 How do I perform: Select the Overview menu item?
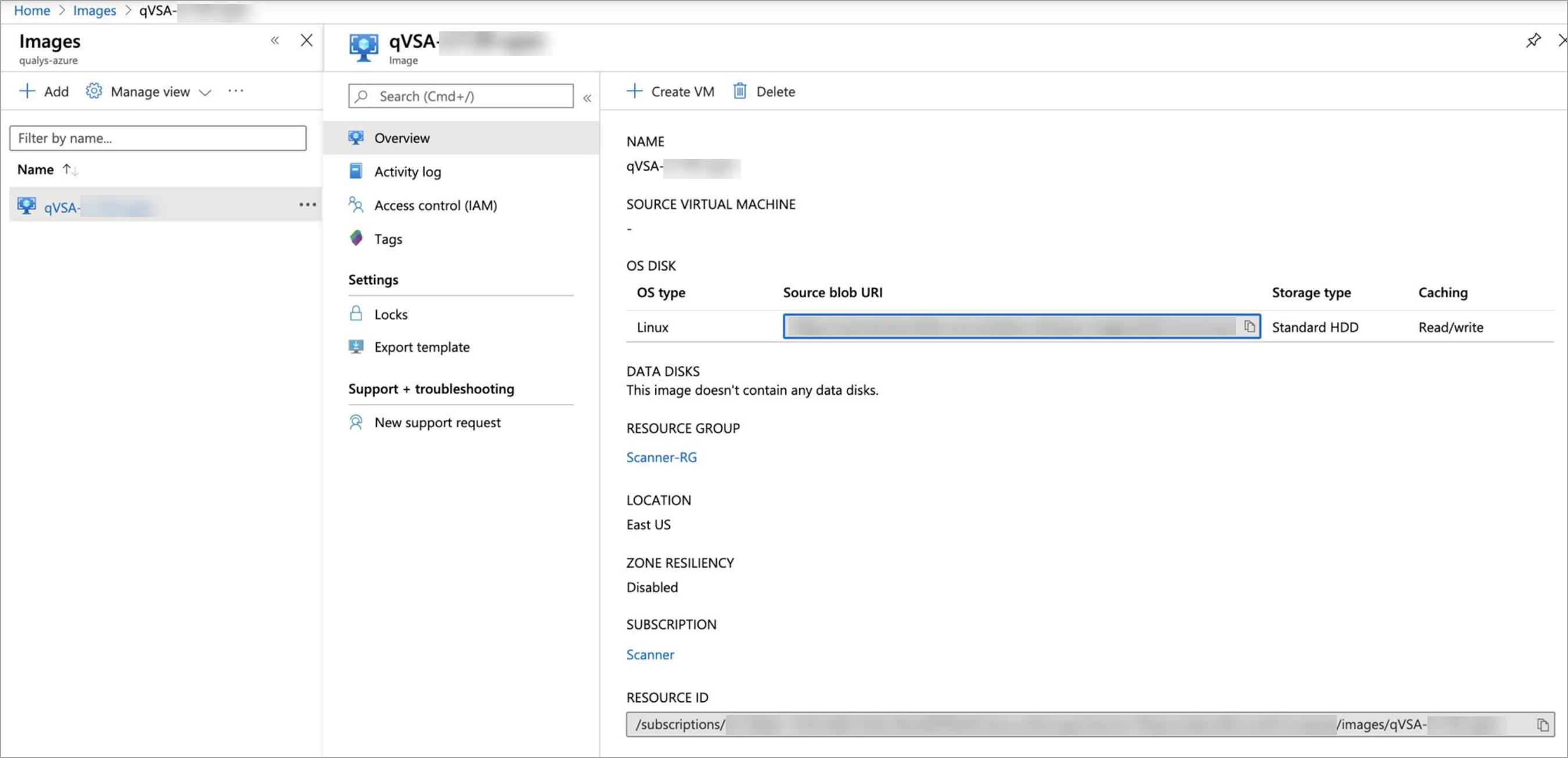(x=402, y=138)
